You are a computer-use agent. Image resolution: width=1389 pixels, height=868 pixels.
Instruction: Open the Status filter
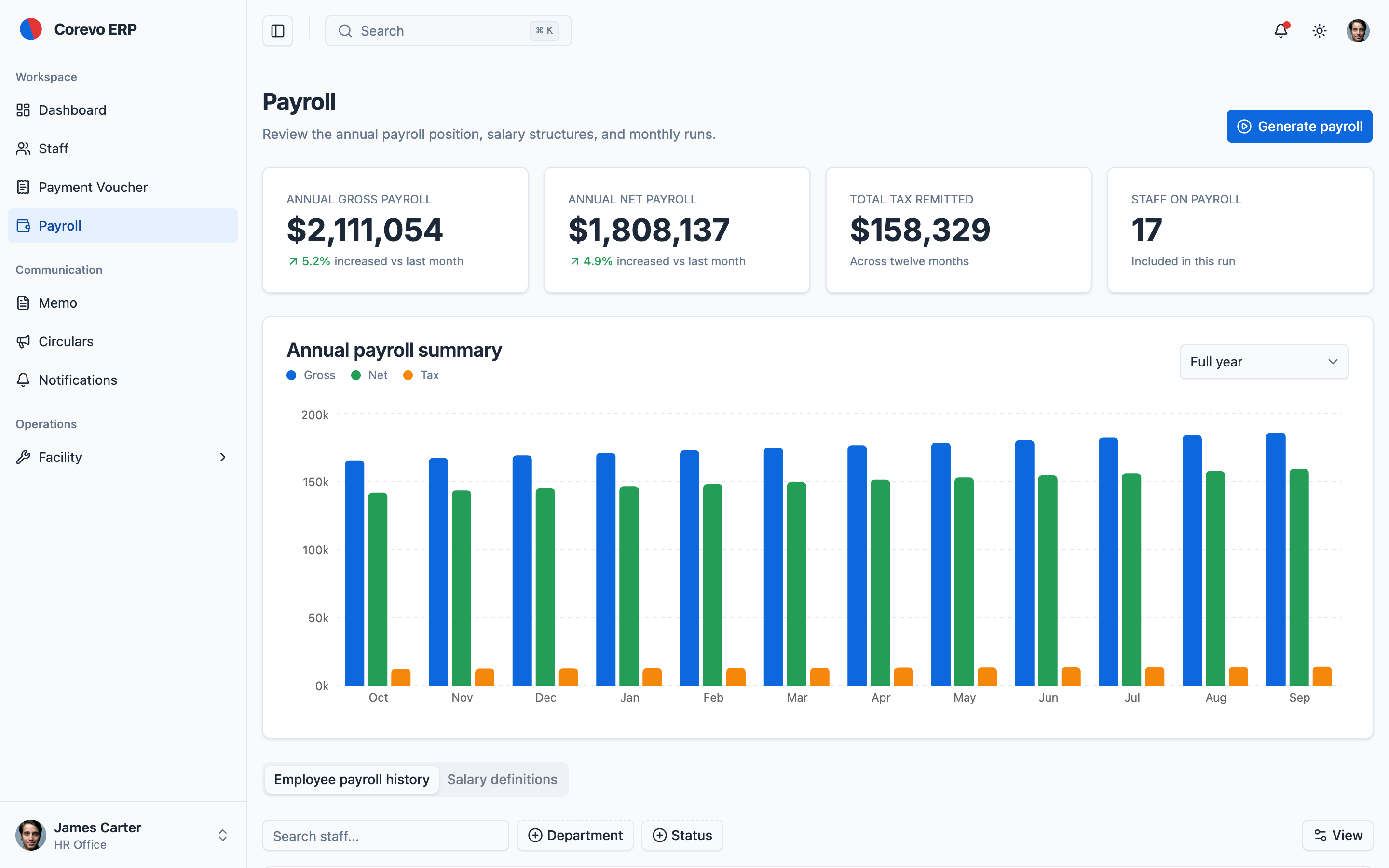[x=682, y=835]
